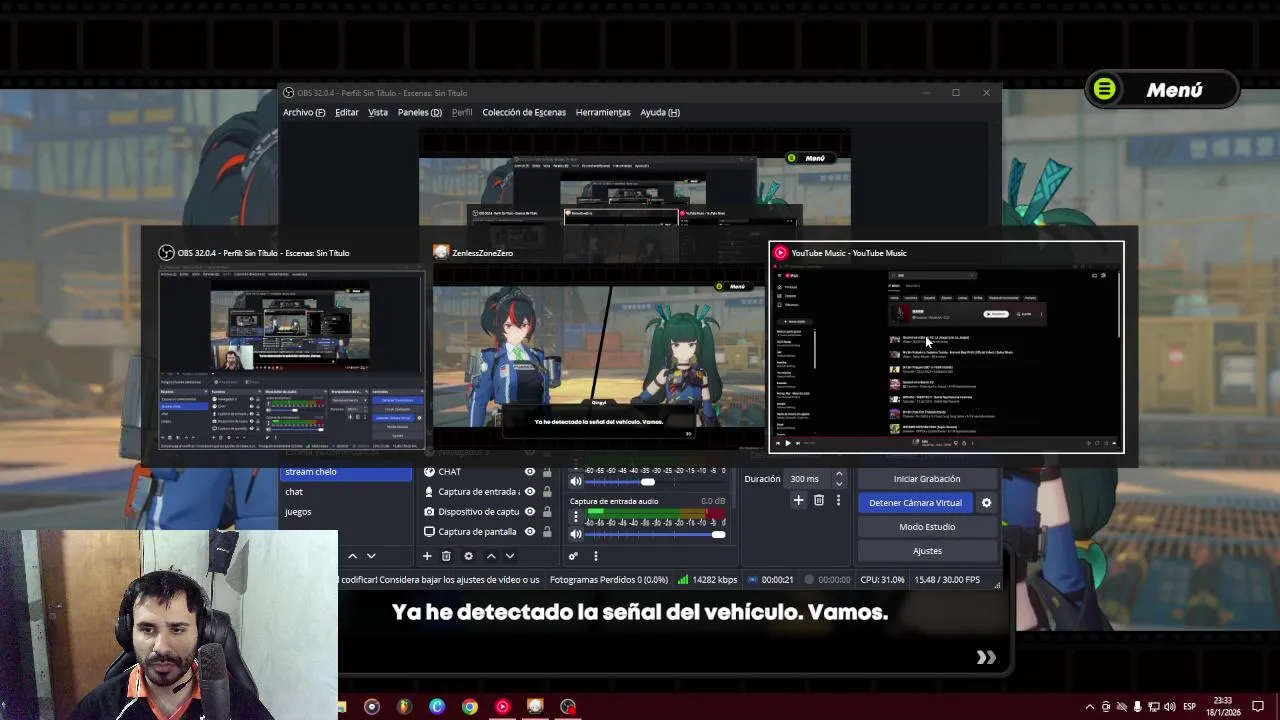Move selected source down in list

point(509,556)
